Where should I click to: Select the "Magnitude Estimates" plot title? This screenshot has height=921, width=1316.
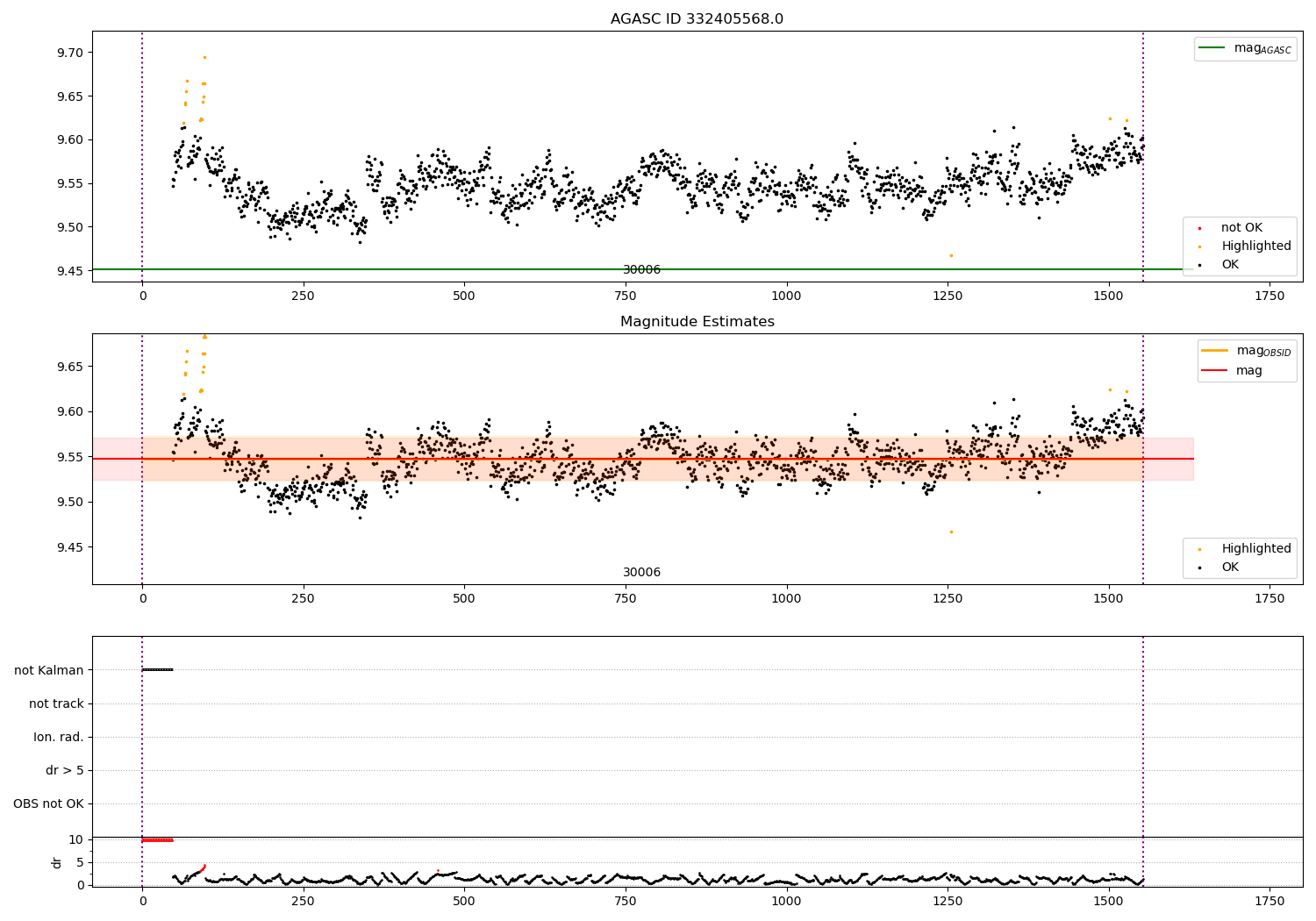697,322
